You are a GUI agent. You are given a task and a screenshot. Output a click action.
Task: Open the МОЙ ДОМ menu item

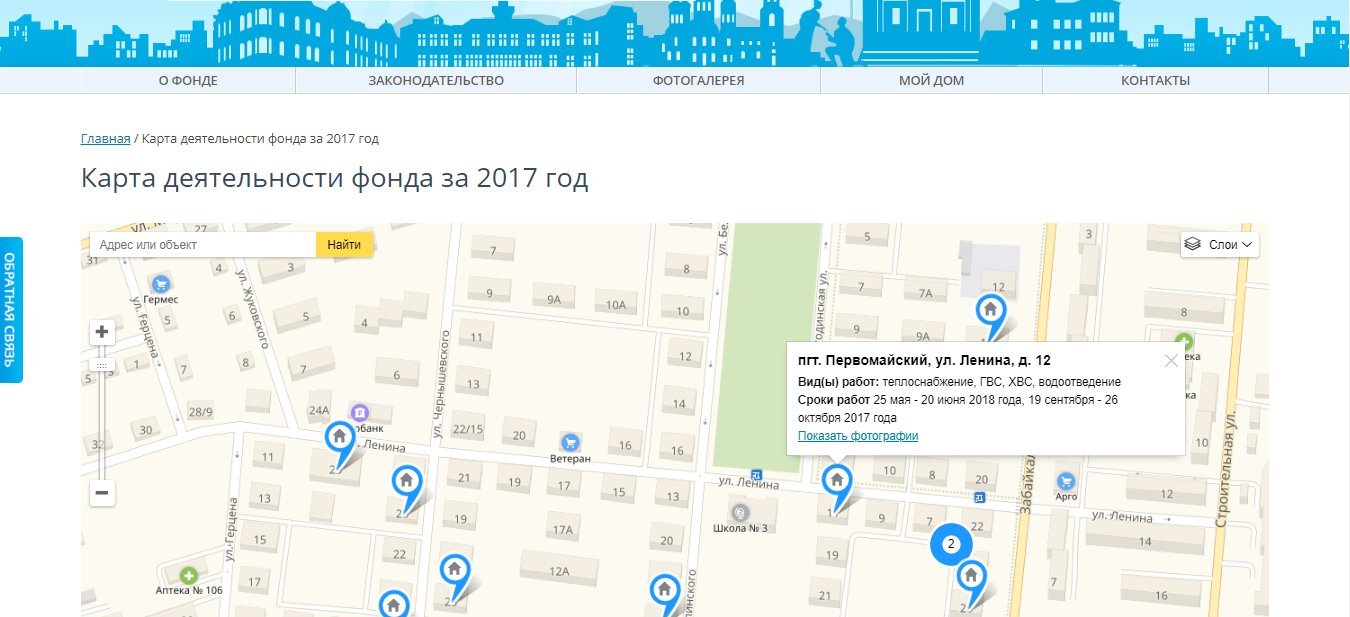(x=932, y=81)
